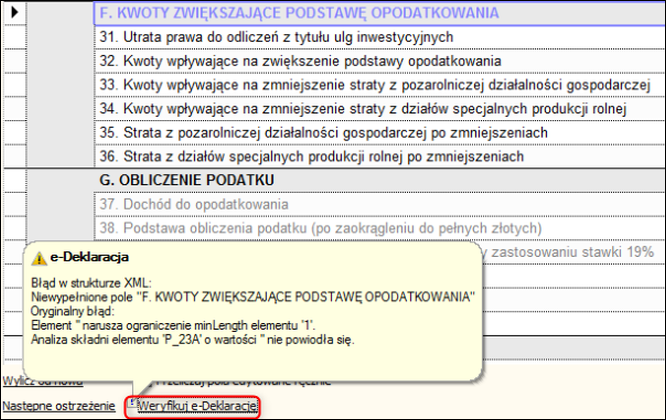Select the F. KWOTY ZWIĘKSZAJĄCE PODSTAWĘ OPODATKOWANIA header

point(380,13)
